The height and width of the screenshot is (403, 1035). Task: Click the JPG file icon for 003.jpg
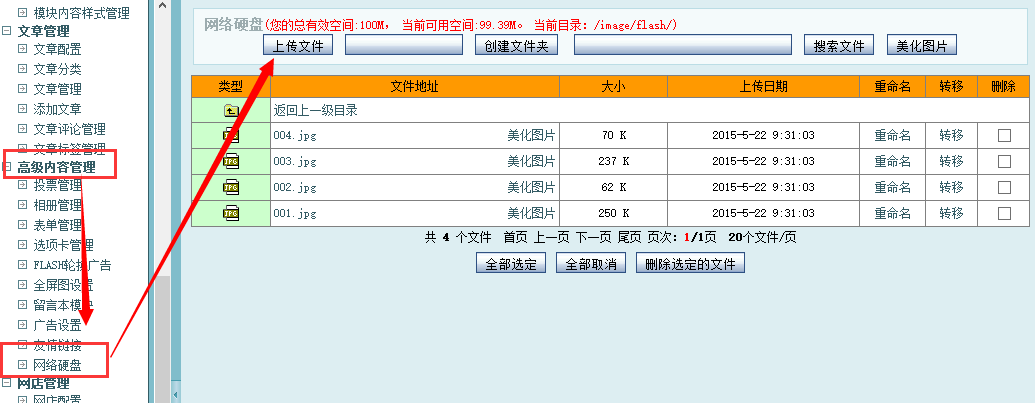pyautogui.click(x=231, y=161)
